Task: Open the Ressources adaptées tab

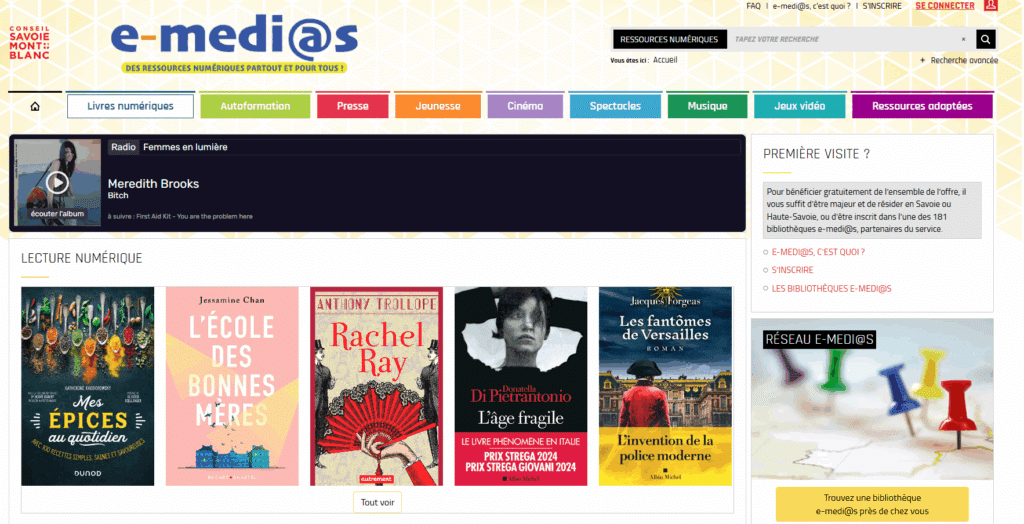Action: point(922,106)
